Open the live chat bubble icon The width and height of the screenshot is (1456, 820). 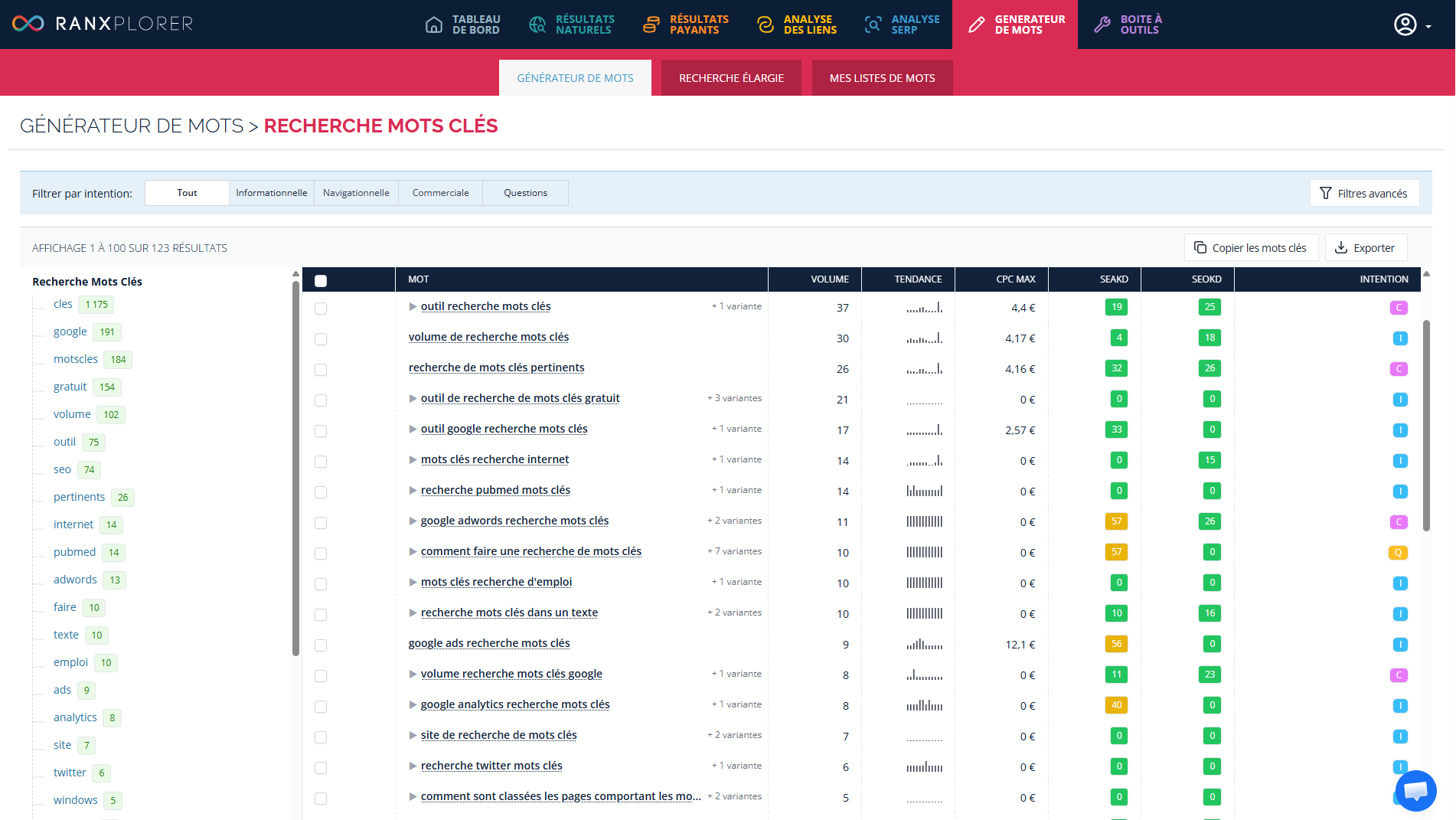pyautogui.click(x=1415, y=790)
